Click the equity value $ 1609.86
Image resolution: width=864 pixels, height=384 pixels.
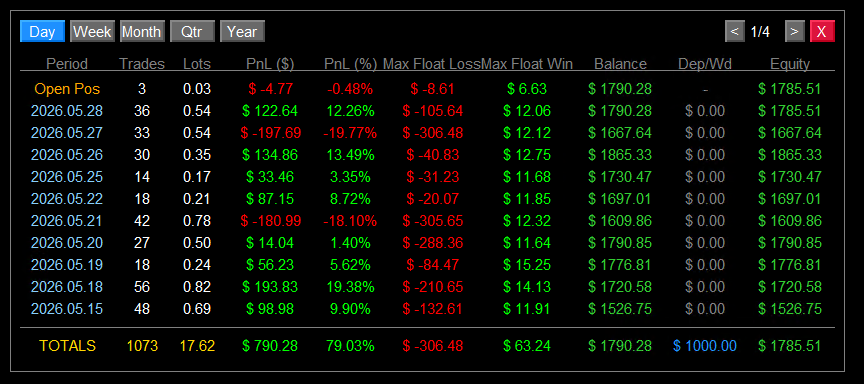(790, 221)
